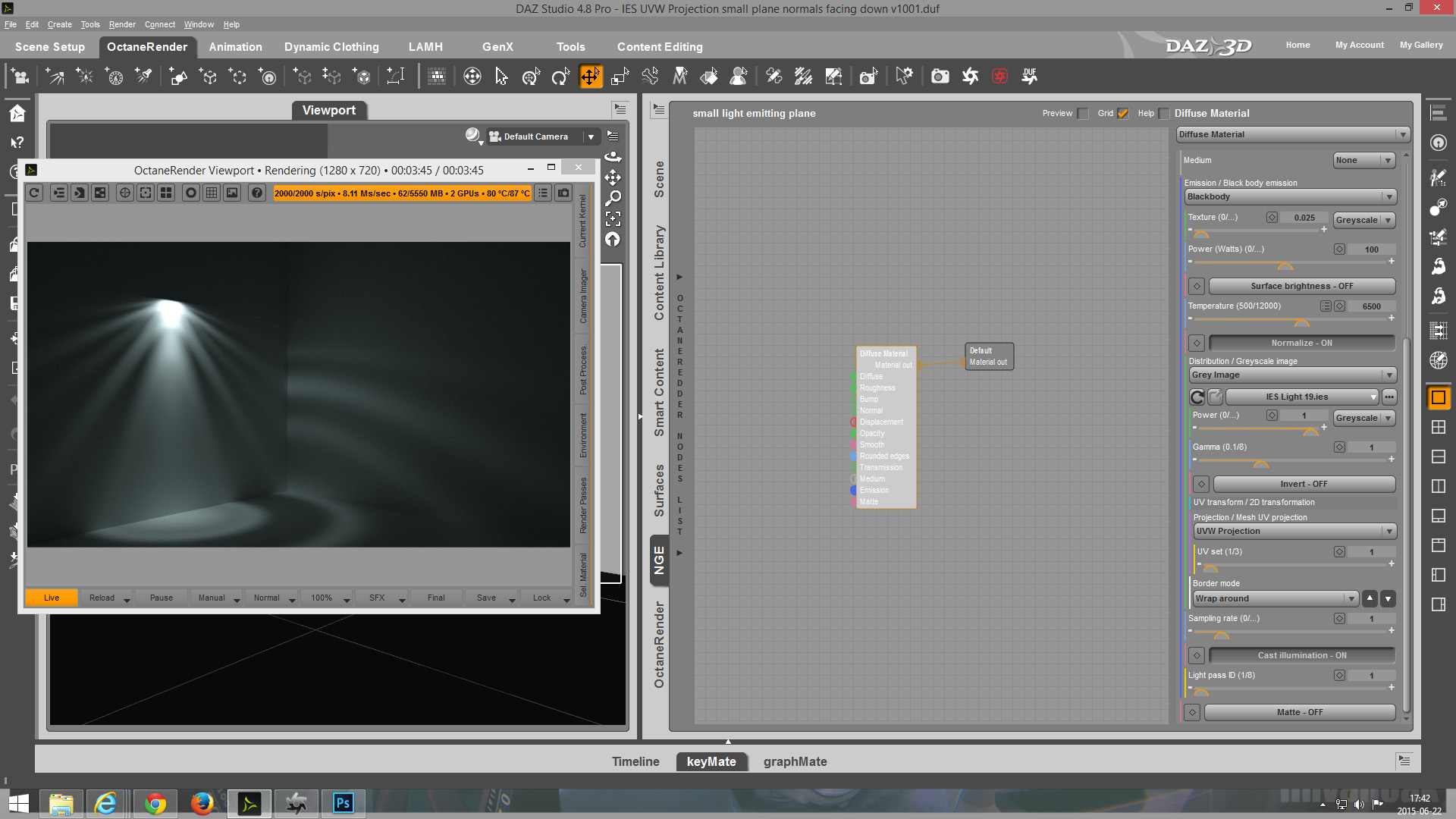Click the save snapshot camera icon in OctaneRender Viewport
The image size is (1456, 819).
coord(563,193)
